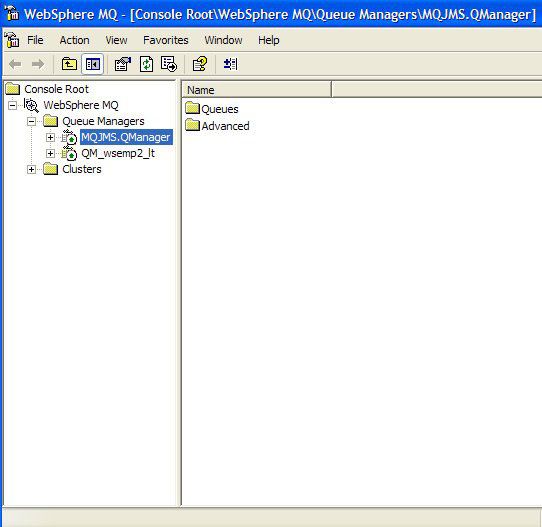The height and width of the screenshot is (527, 542).
Task: Collapse the Queue Managers tree node
Action: click(x=31, y=121)
